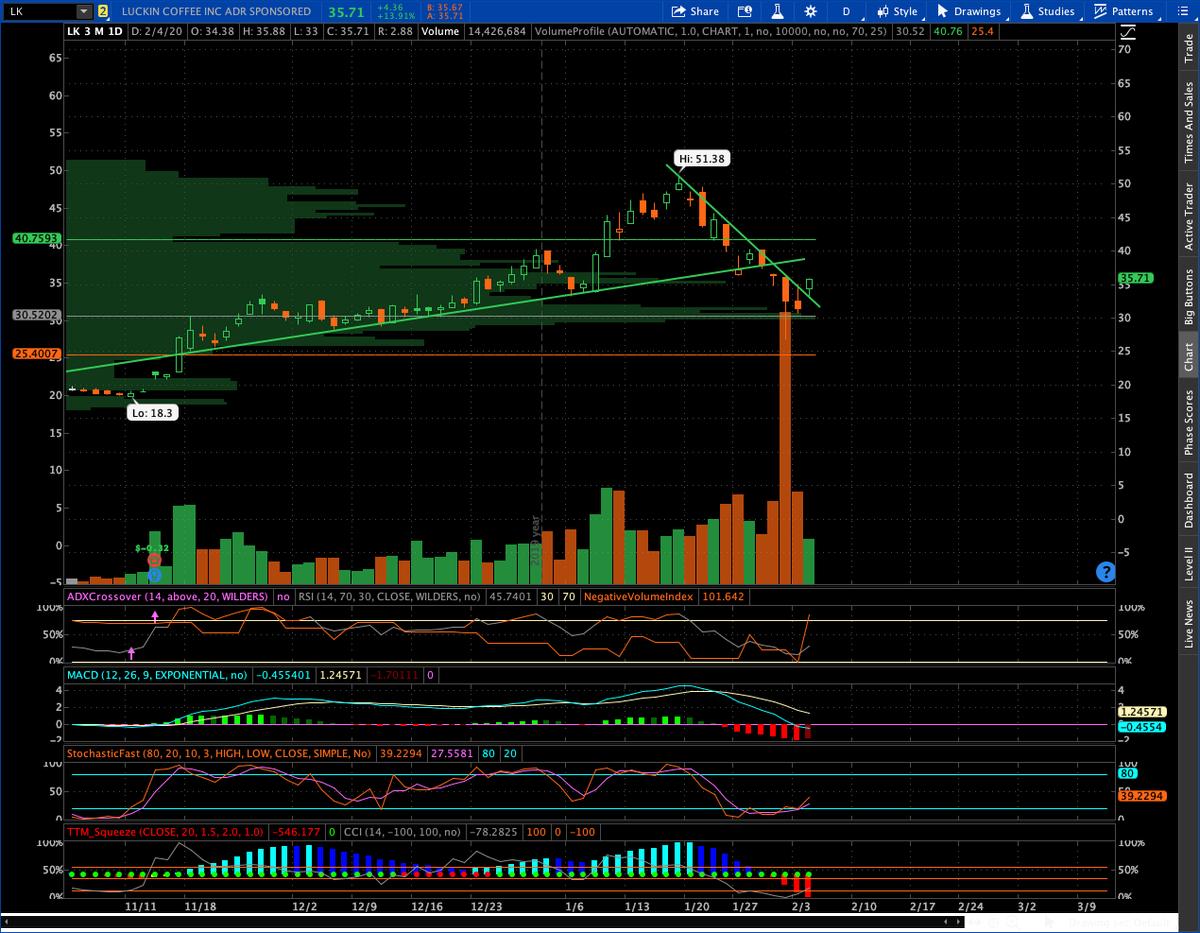1200x933 pixels.
Task: Click the Share arrow icon
Action: tap(679, 12)
